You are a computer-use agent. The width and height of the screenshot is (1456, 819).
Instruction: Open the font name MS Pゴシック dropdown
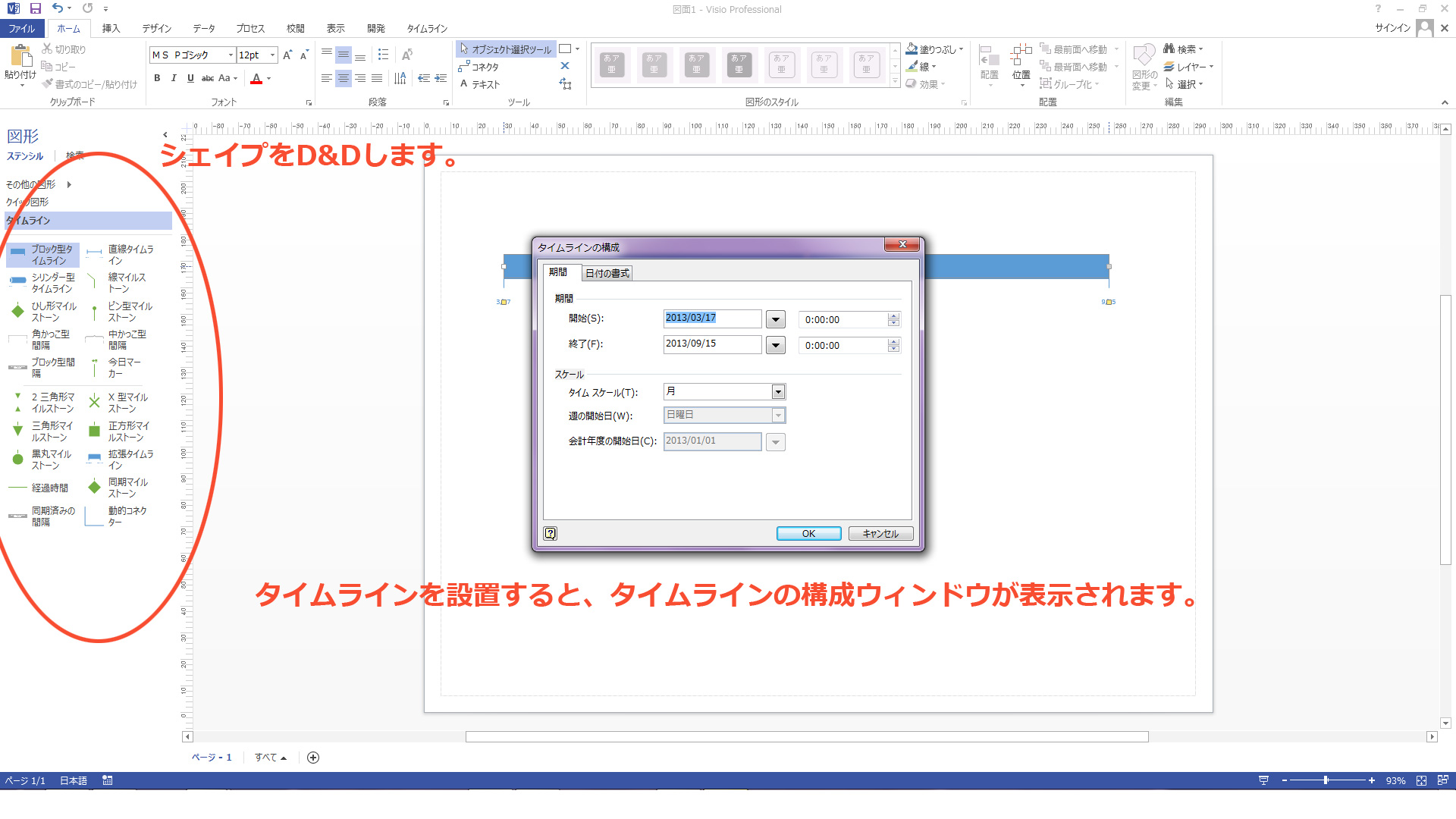(x=231, y=55)
